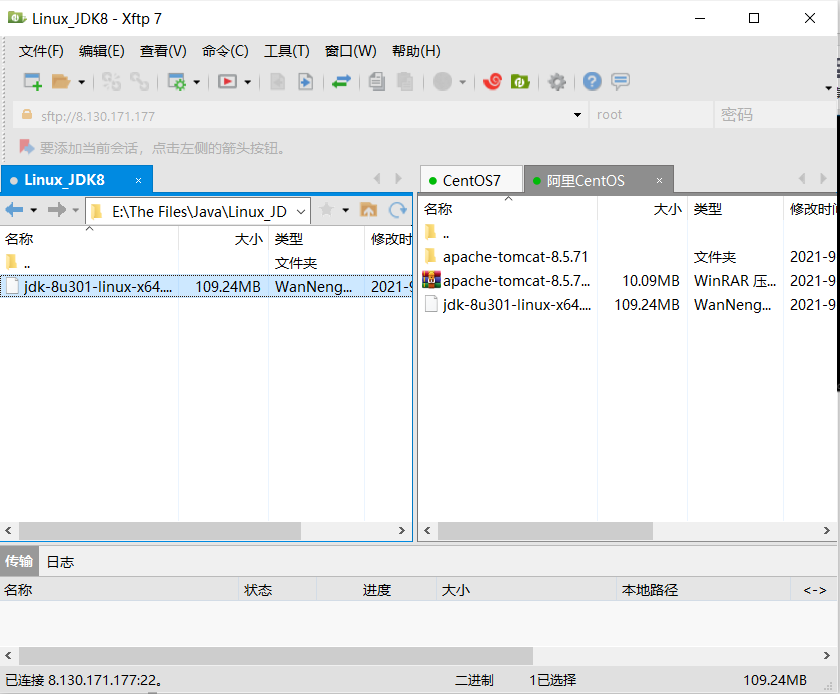Screen dimensions: 840x694
Task: Expand dropdown beside open folder icon
Action: [81, 83]
